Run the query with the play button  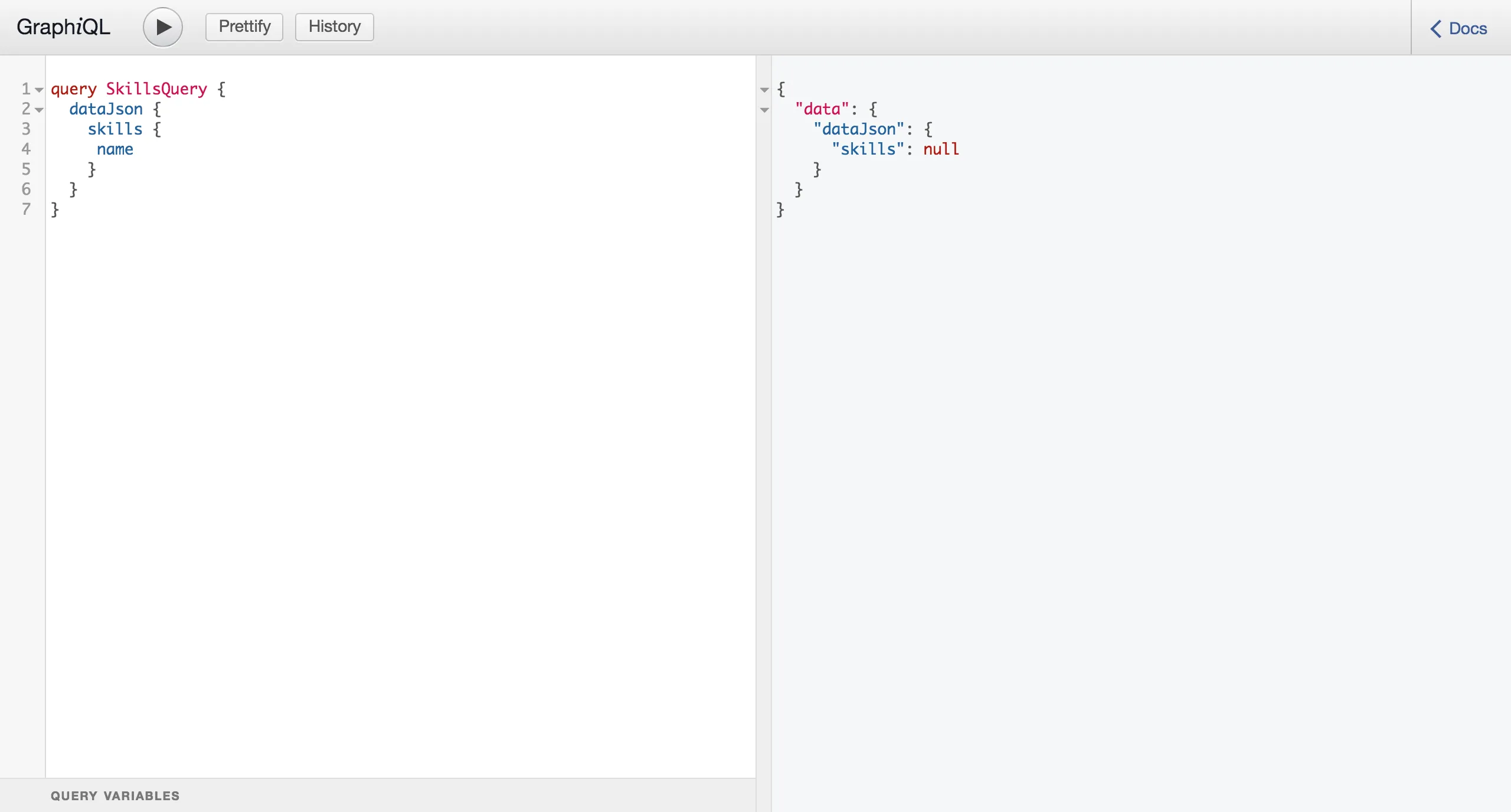pyautogui.click(x=162, y=27)
